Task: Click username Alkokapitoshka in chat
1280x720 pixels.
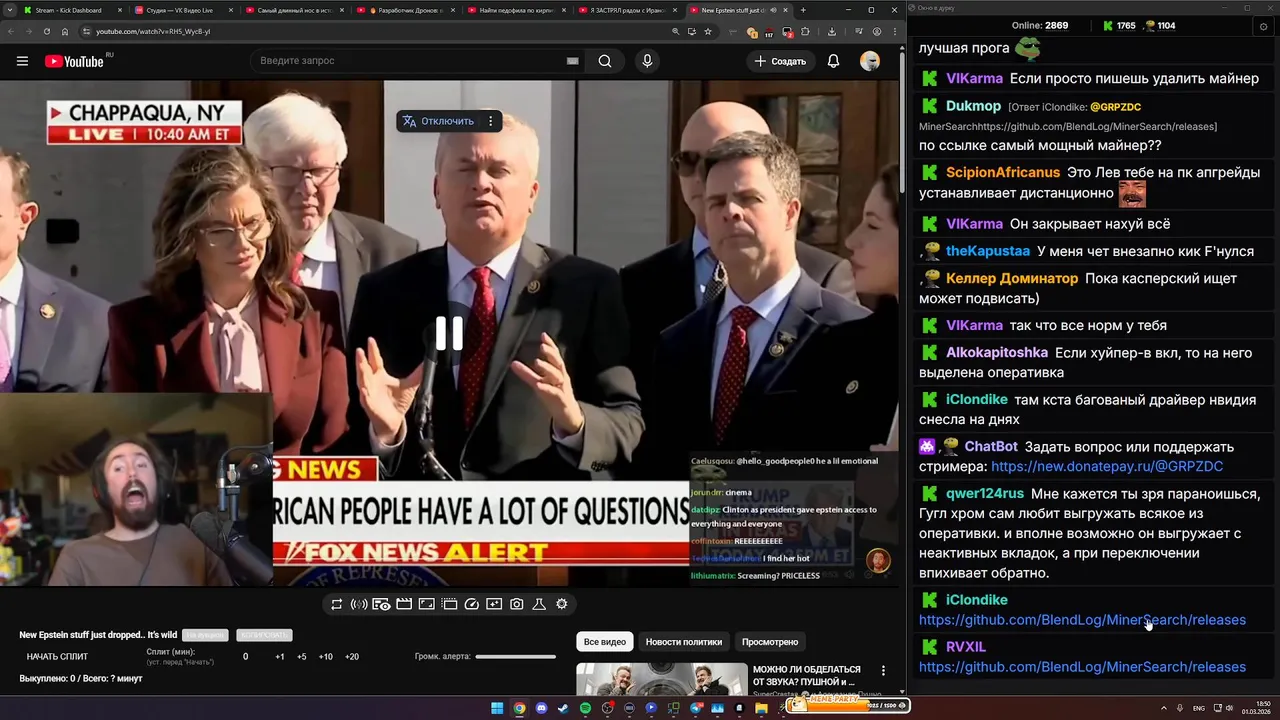Action: 997,353
